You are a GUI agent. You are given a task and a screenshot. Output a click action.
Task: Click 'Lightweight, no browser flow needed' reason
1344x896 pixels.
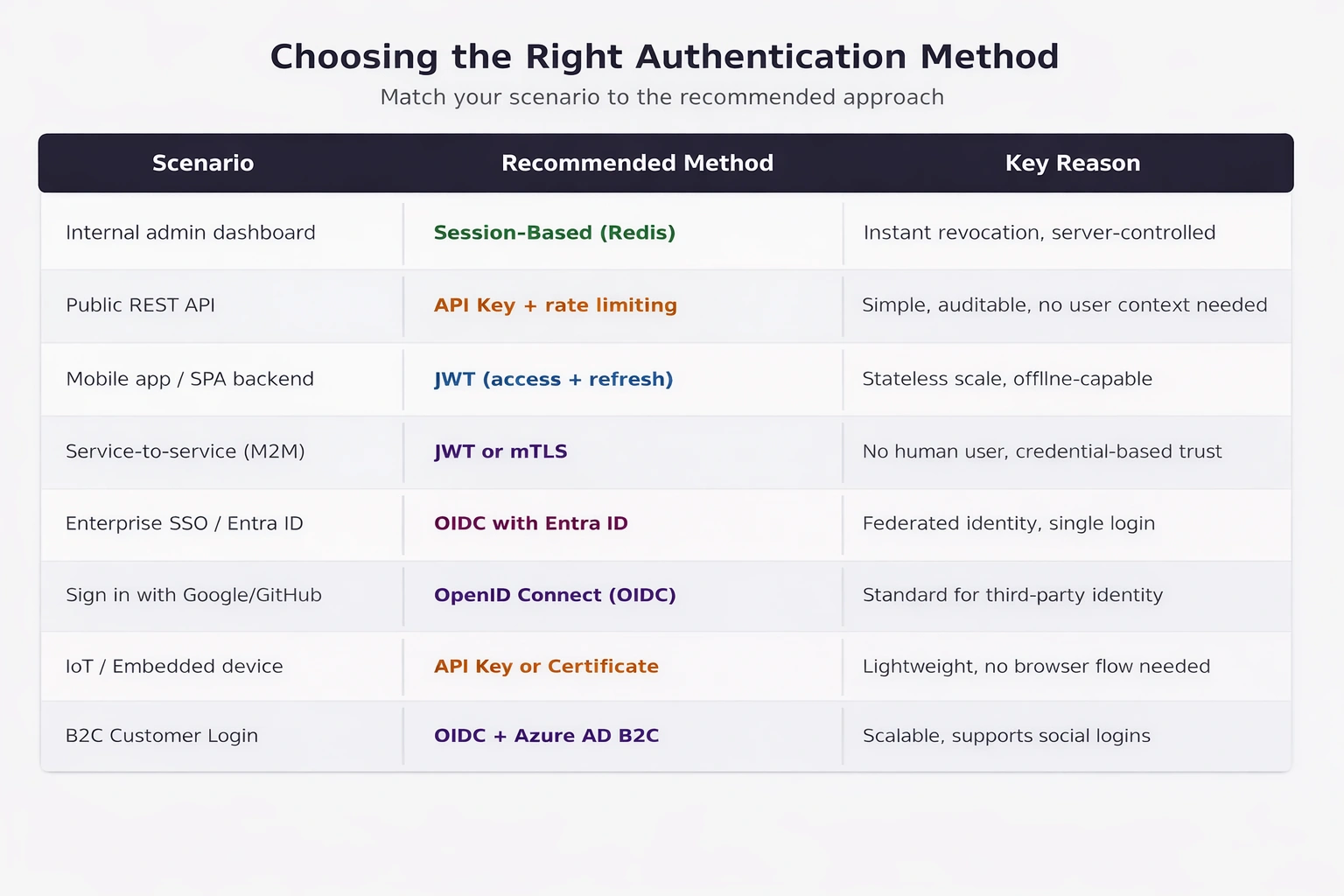click(x=1036, y=667)
